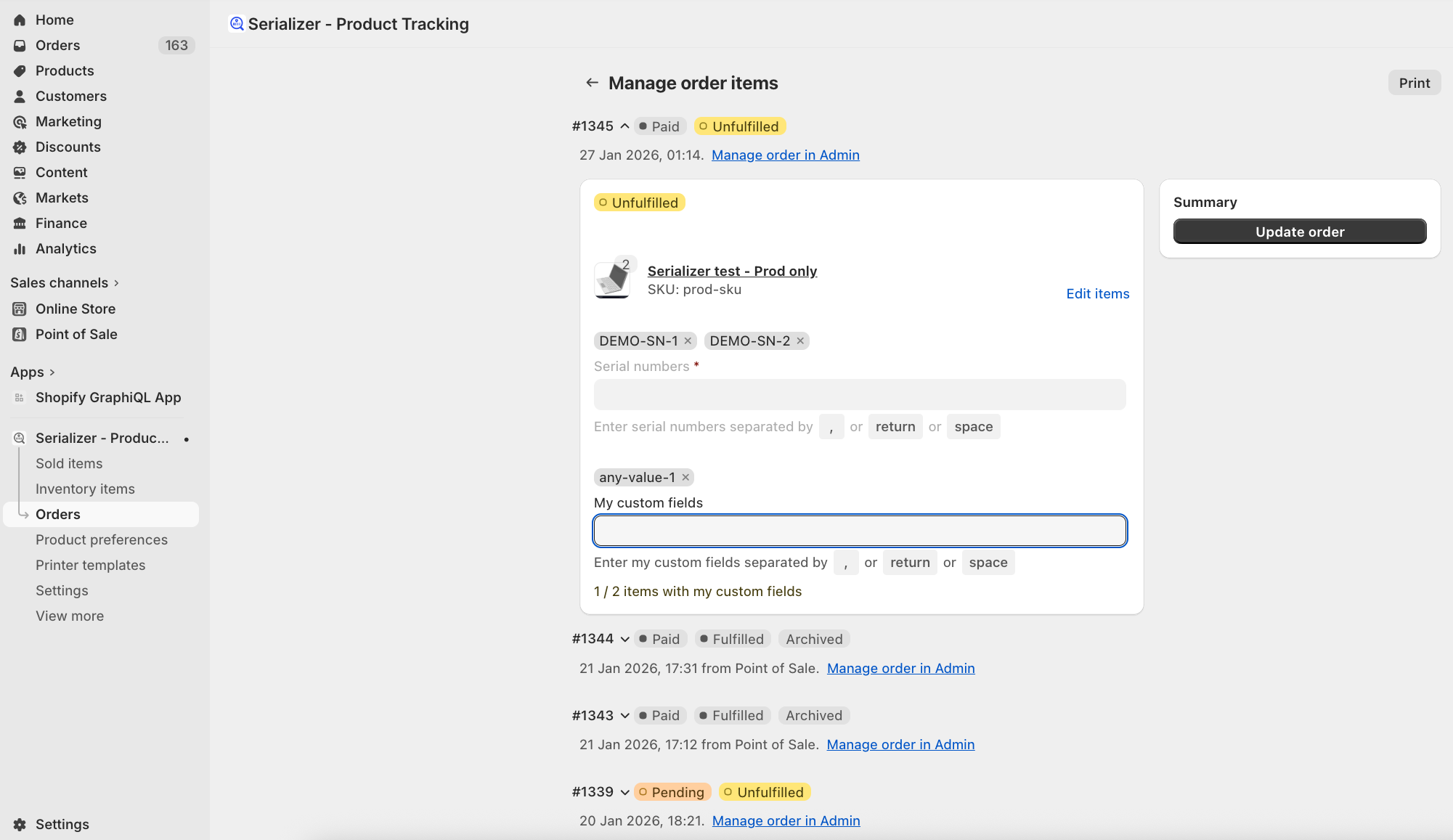The height and width of the screenshot is (840, 1453).
Task: Click the Serializer app icon in header
Action: (236, 24)
